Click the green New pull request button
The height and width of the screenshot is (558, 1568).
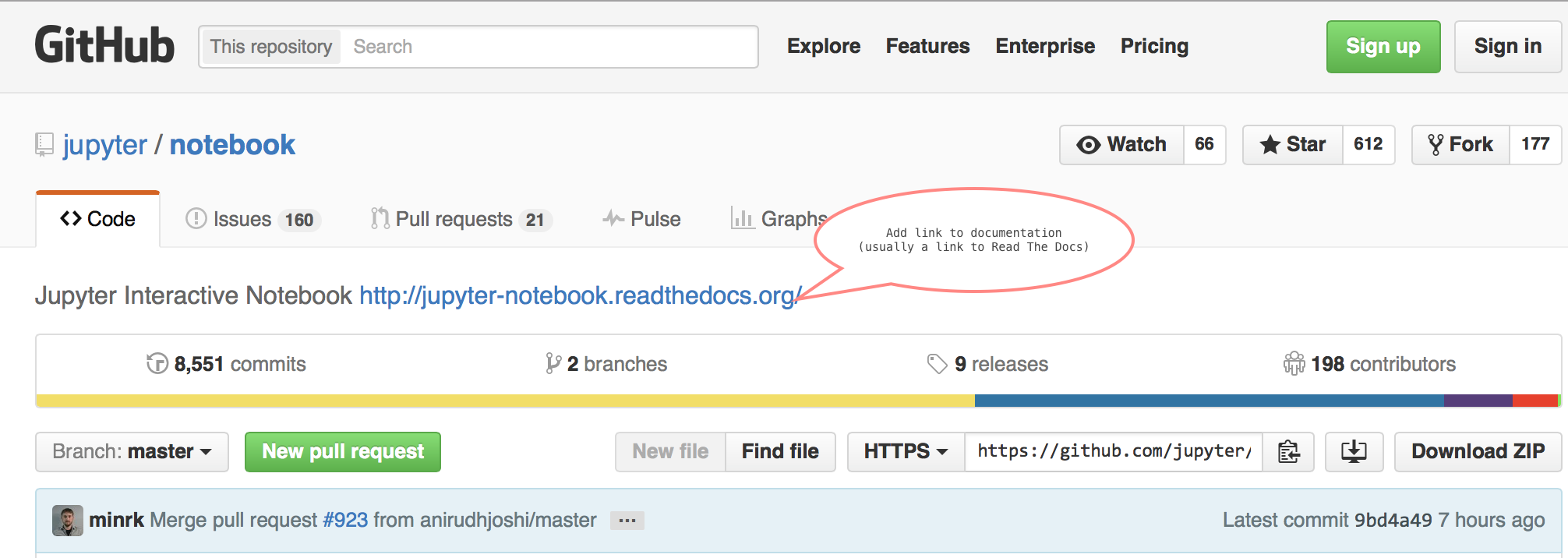click(x=343, y=452)
